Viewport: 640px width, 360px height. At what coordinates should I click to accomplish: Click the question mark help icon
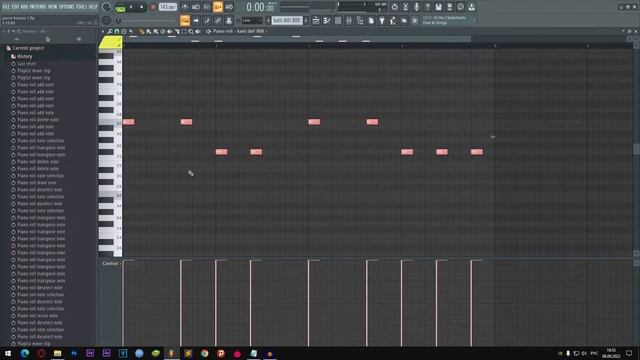point(427,7)
